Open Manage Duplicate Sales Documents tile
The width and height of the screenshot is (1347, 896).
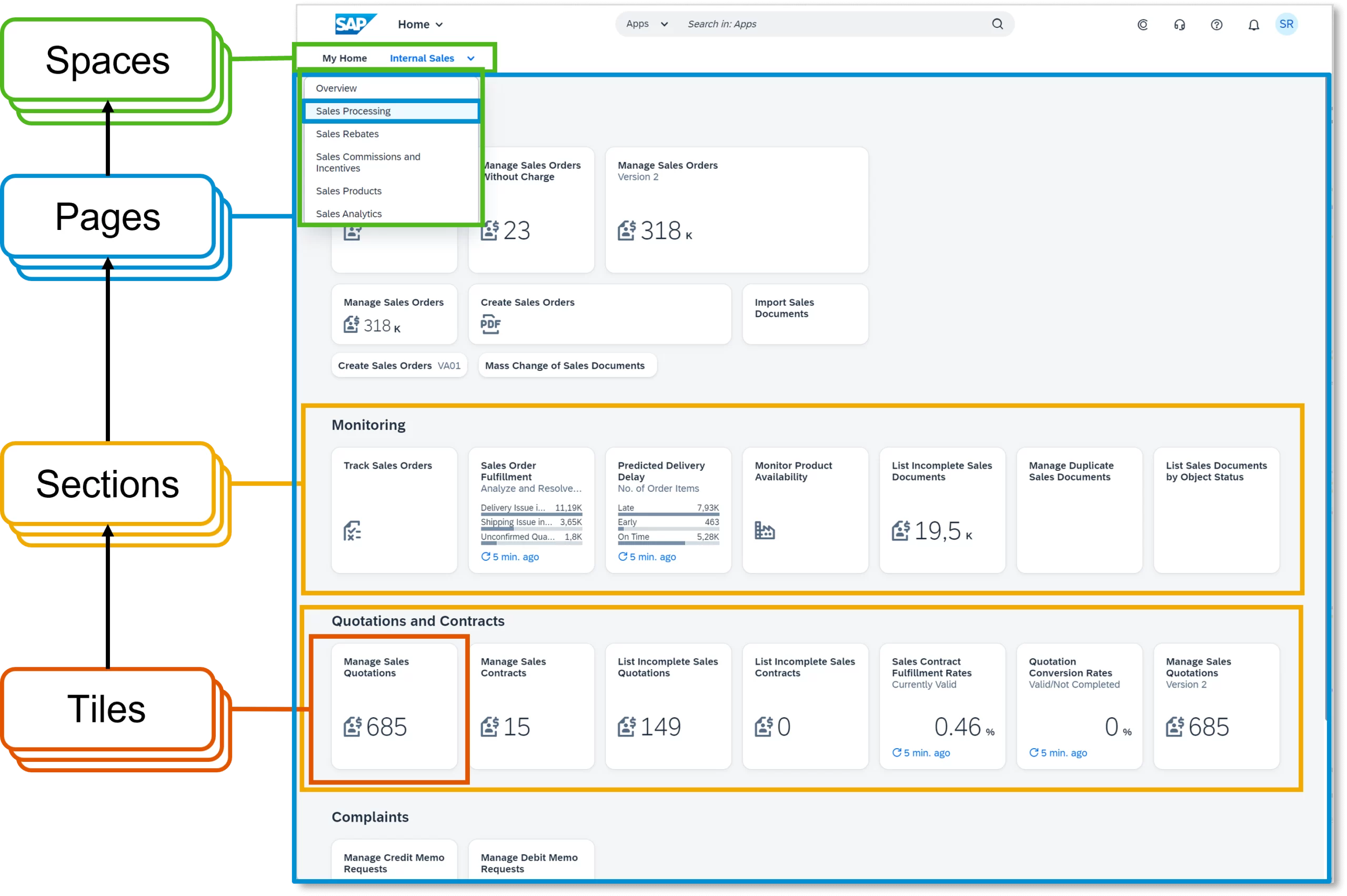coord(1080,510)
